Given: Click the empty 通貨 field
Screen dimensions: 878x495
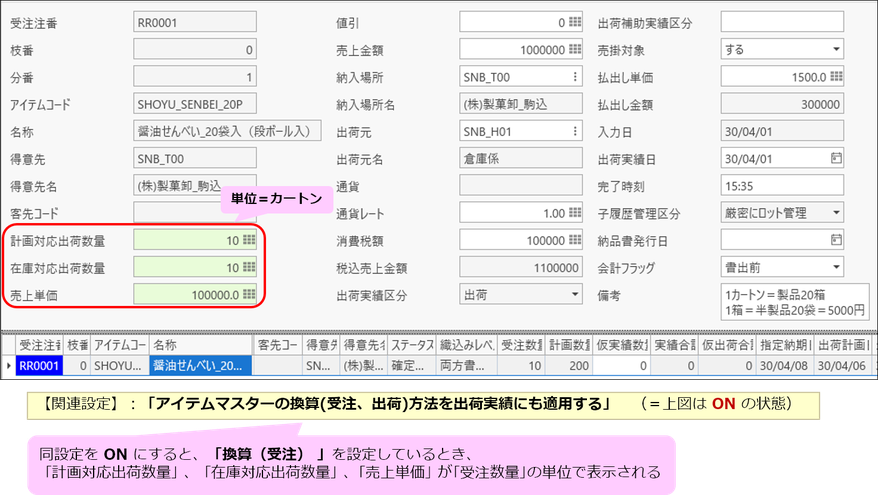Looking at the screenshot, I should point(521,186).
